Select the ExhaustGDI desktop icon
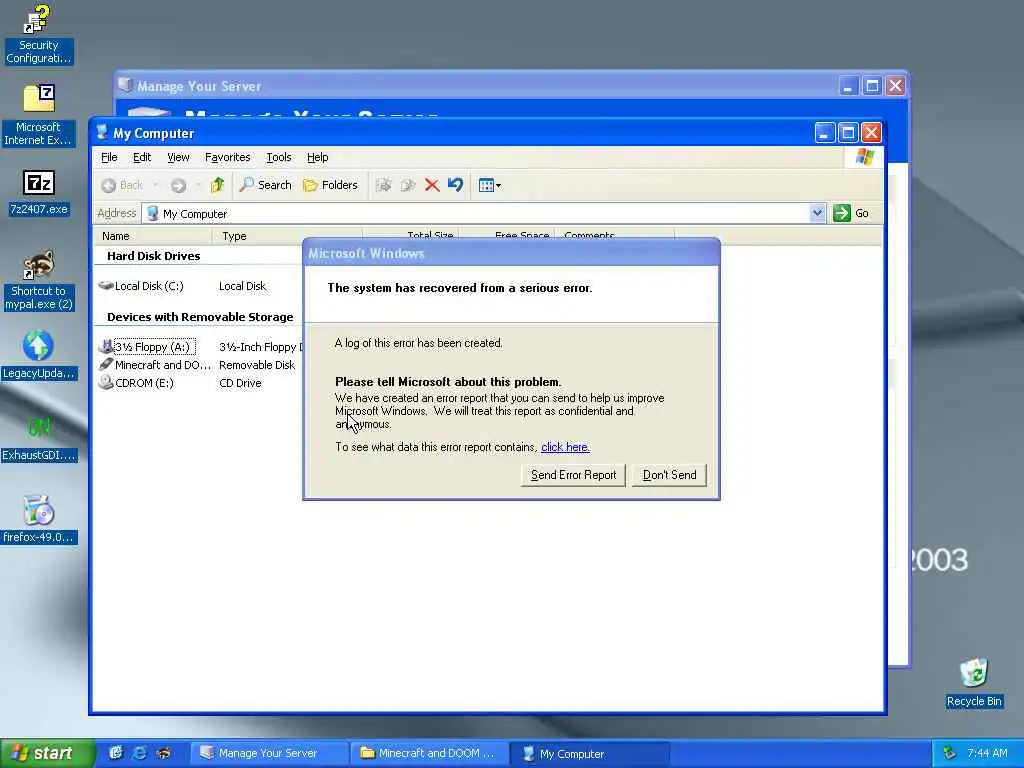This screenshot has height=768, width=1024. pos(39,438)
